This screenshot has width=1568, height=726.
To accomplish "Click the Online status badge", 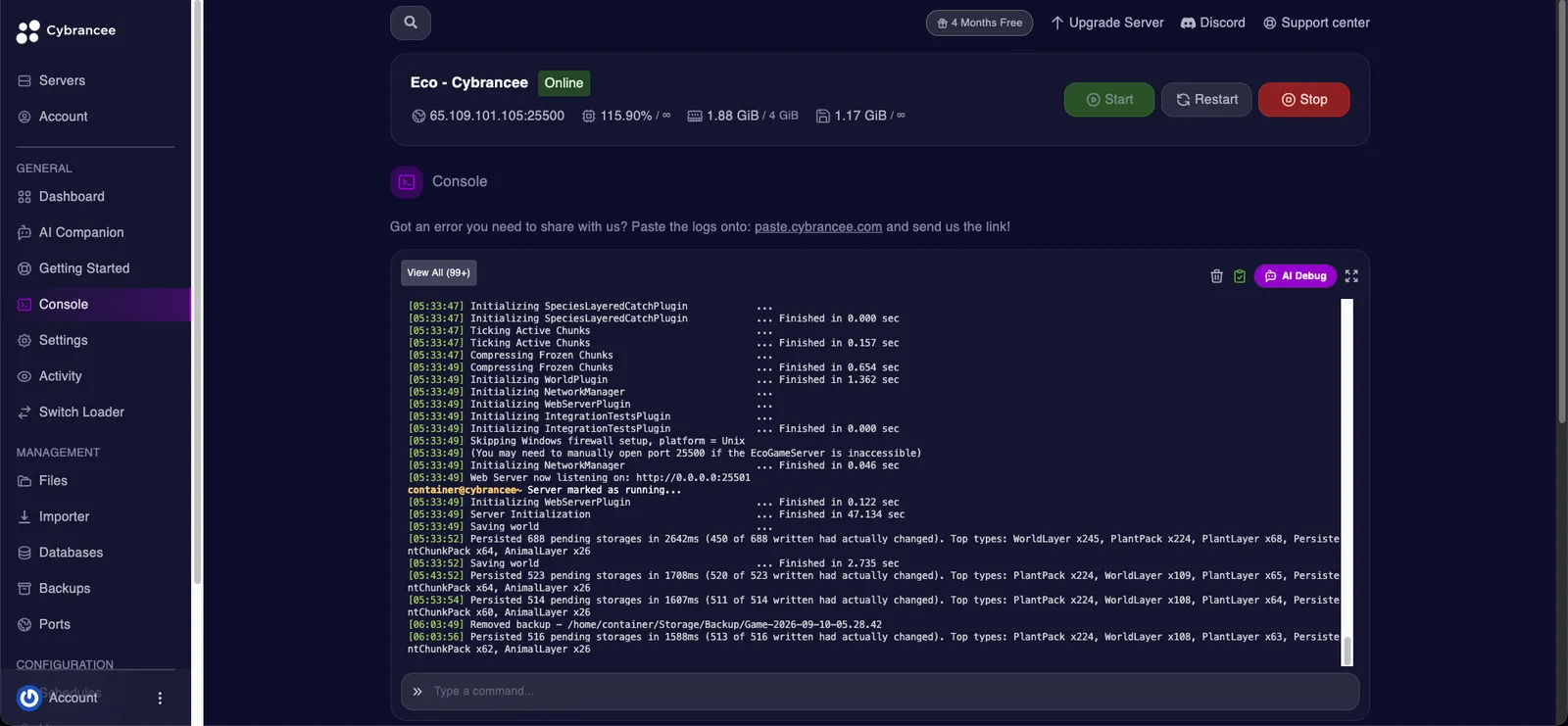I will pyautogui.click(x=564, y=83).
